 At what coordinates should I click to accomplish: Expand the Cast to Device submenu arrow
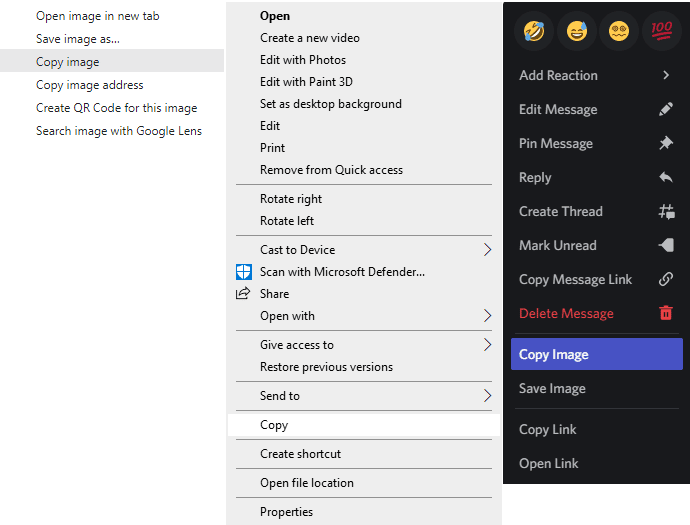[487, 250]
